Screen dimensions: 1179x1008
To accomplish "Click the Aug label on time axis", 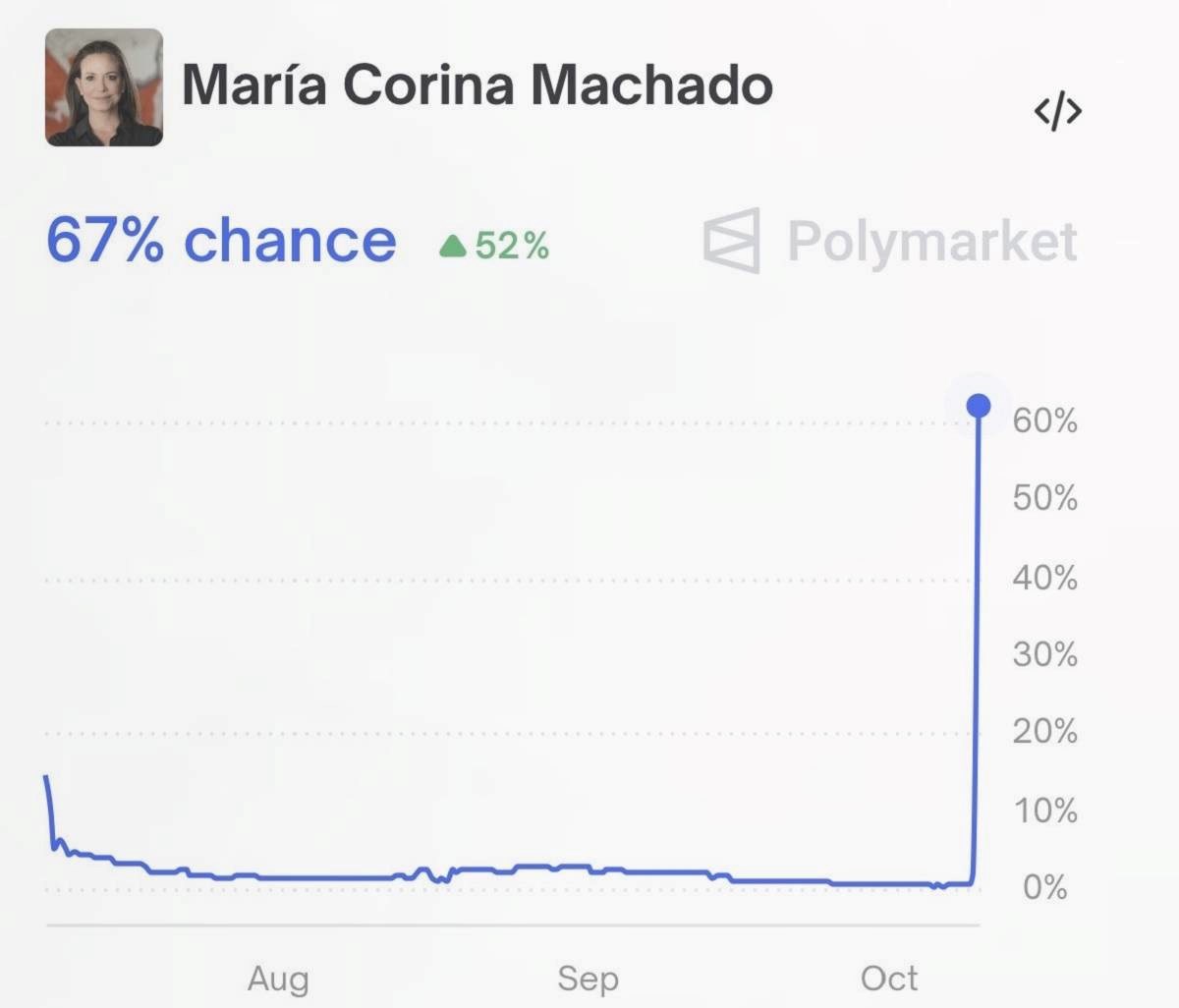I will click(x=278, y=979).
